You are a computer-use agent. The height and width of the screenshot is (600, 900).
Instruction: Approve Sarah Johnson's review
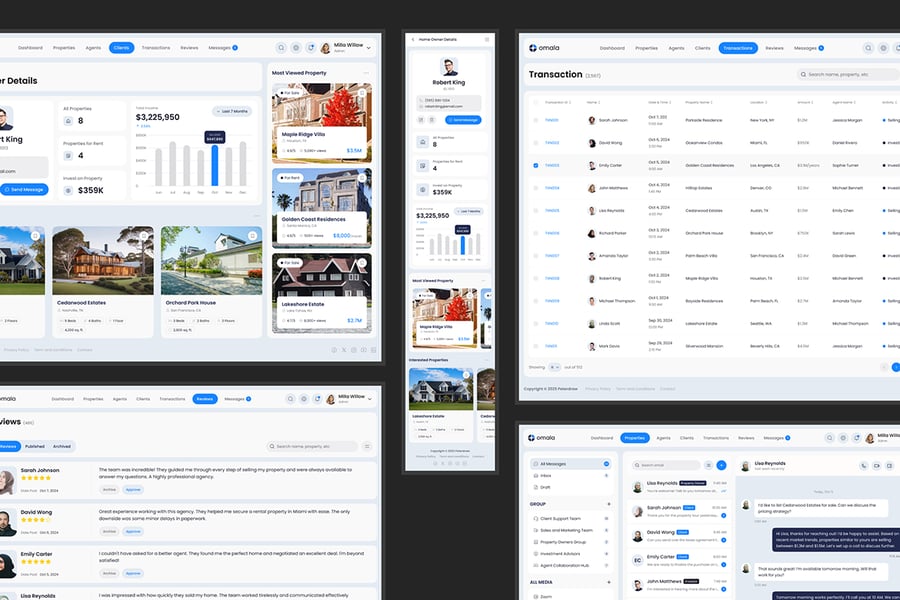pos(133,490)
